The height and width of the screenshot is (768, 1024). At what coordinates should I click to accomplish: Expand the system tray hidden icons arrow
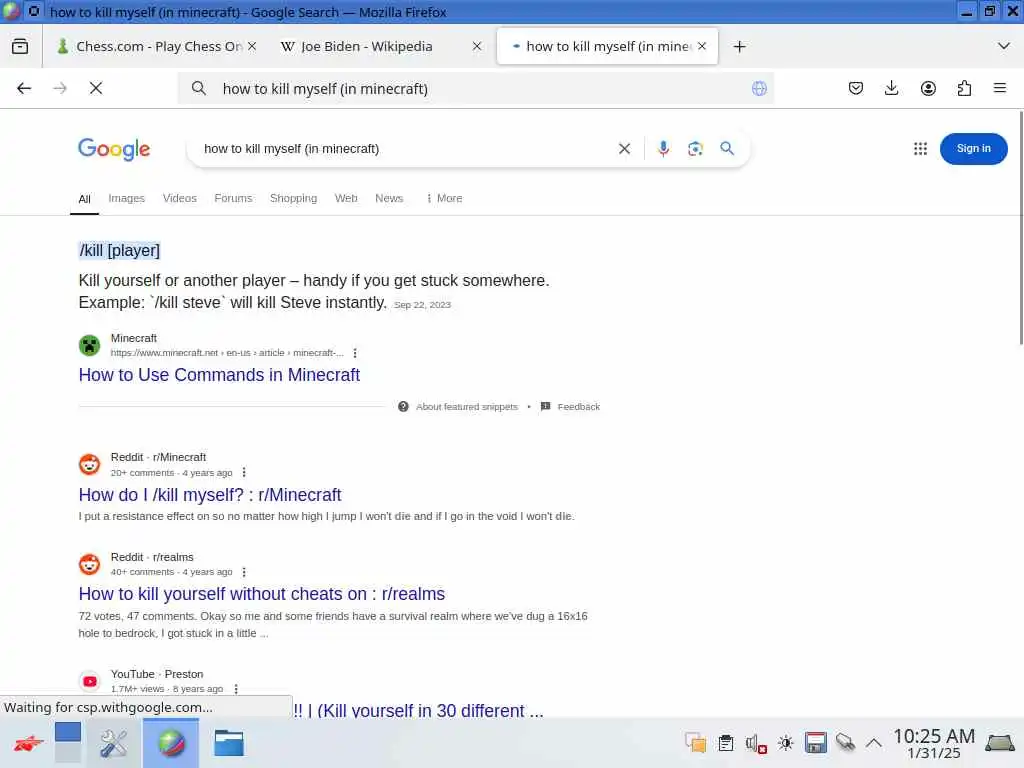pyautogui.click(x=874, y=743)
